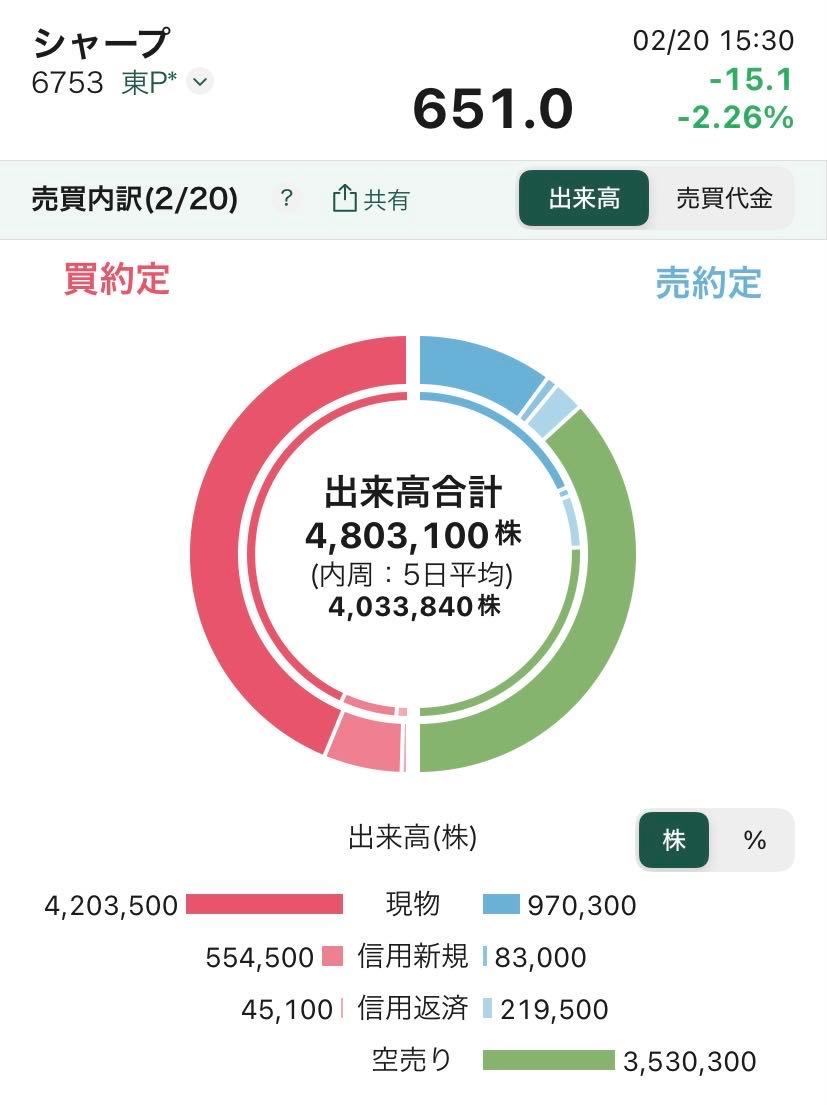
Task: Click the pink 信用新規 buy bar
Action: click(x=333, y=957)
